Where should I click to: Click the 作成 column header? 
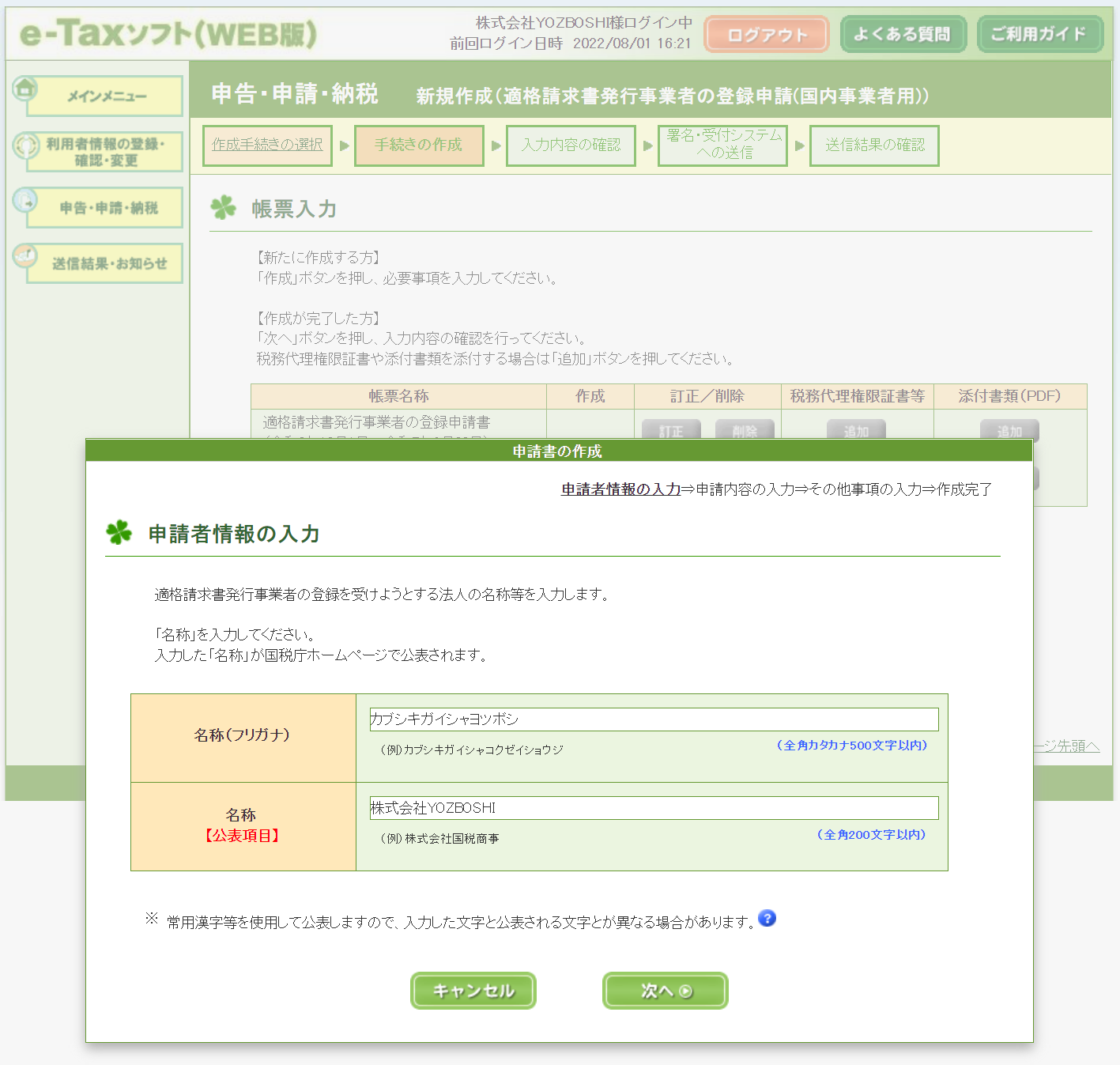click(x=590, y=396)
